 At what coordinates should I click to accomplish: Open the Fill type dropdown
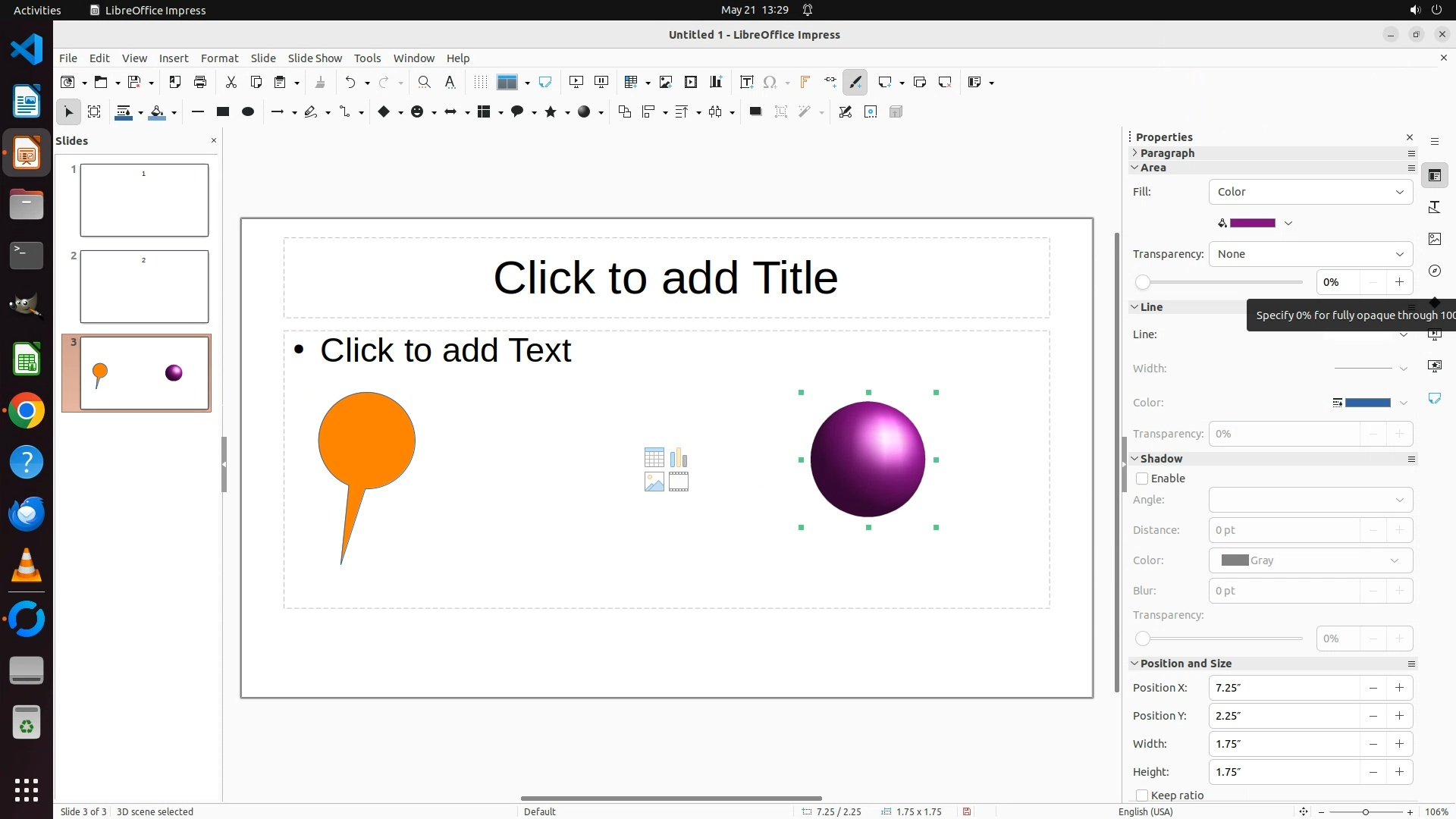click(x=1310, y=192)
